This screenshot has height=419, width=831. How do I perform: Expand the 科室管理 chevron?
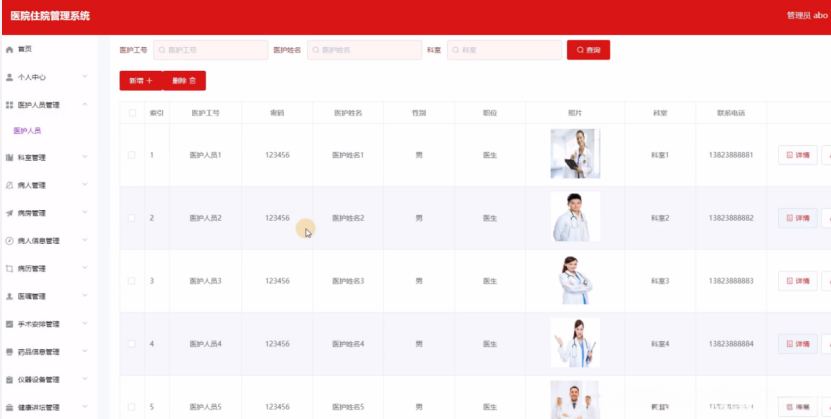click(x=85, y=157)
